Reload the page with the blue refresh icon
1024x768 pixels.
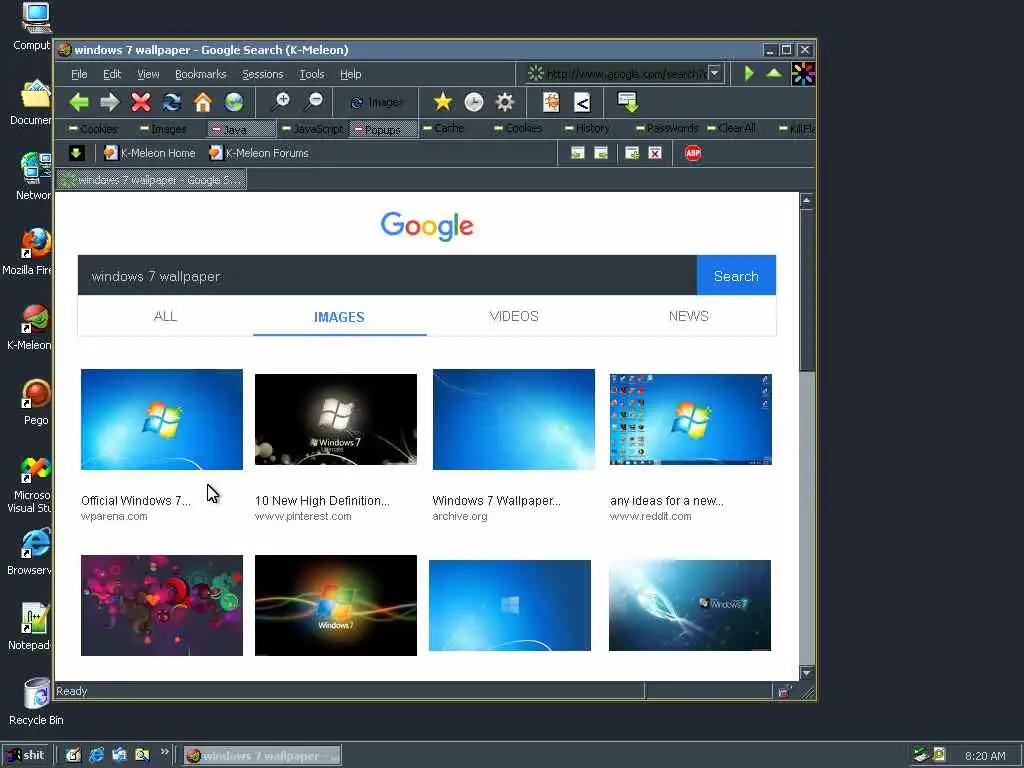coord(172,102)
